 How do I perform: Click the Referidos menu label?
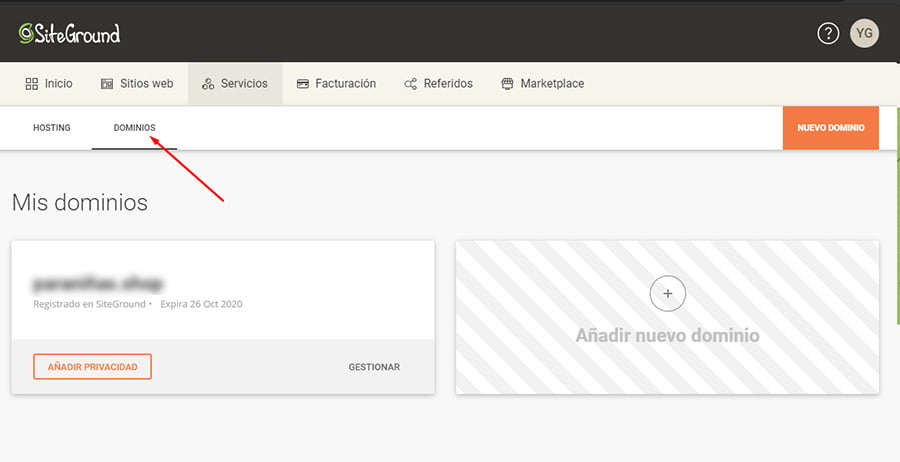pyautogui.click(x=448, y=84)
